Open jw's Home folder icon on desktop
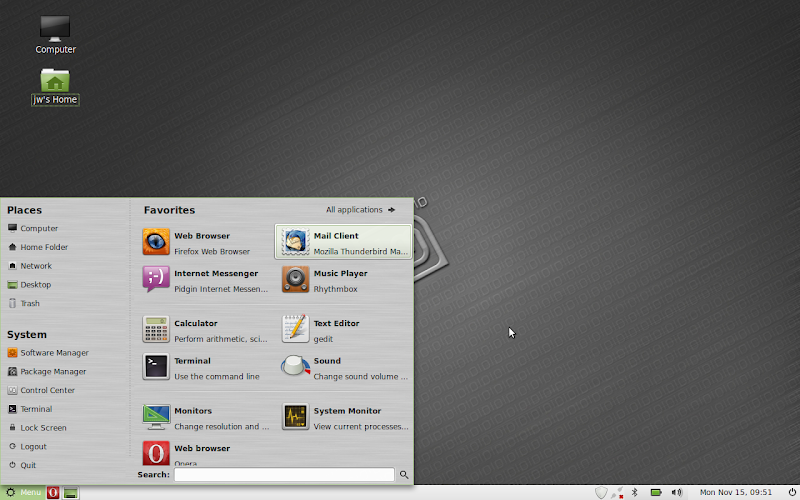This screenshot has height=500, width=800. pos(55,87)
